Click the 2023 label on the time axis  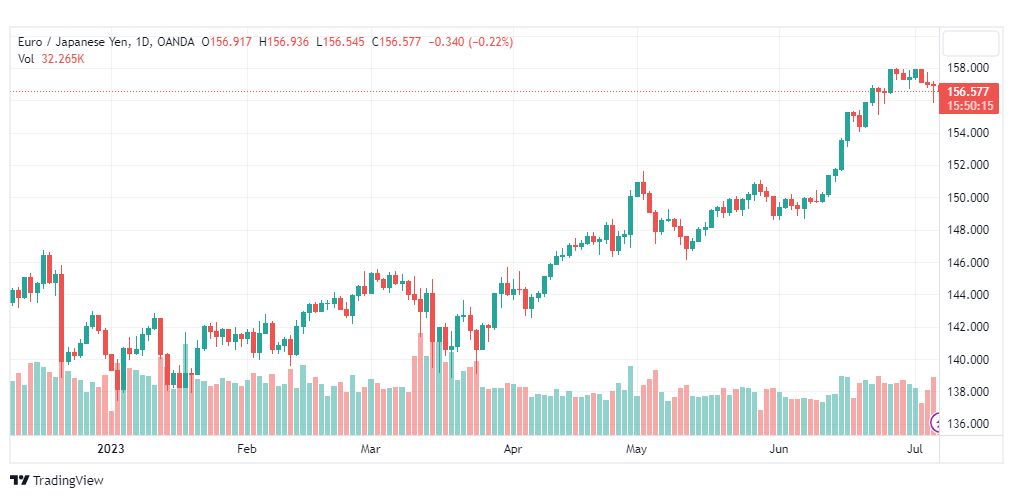[110, 449]
